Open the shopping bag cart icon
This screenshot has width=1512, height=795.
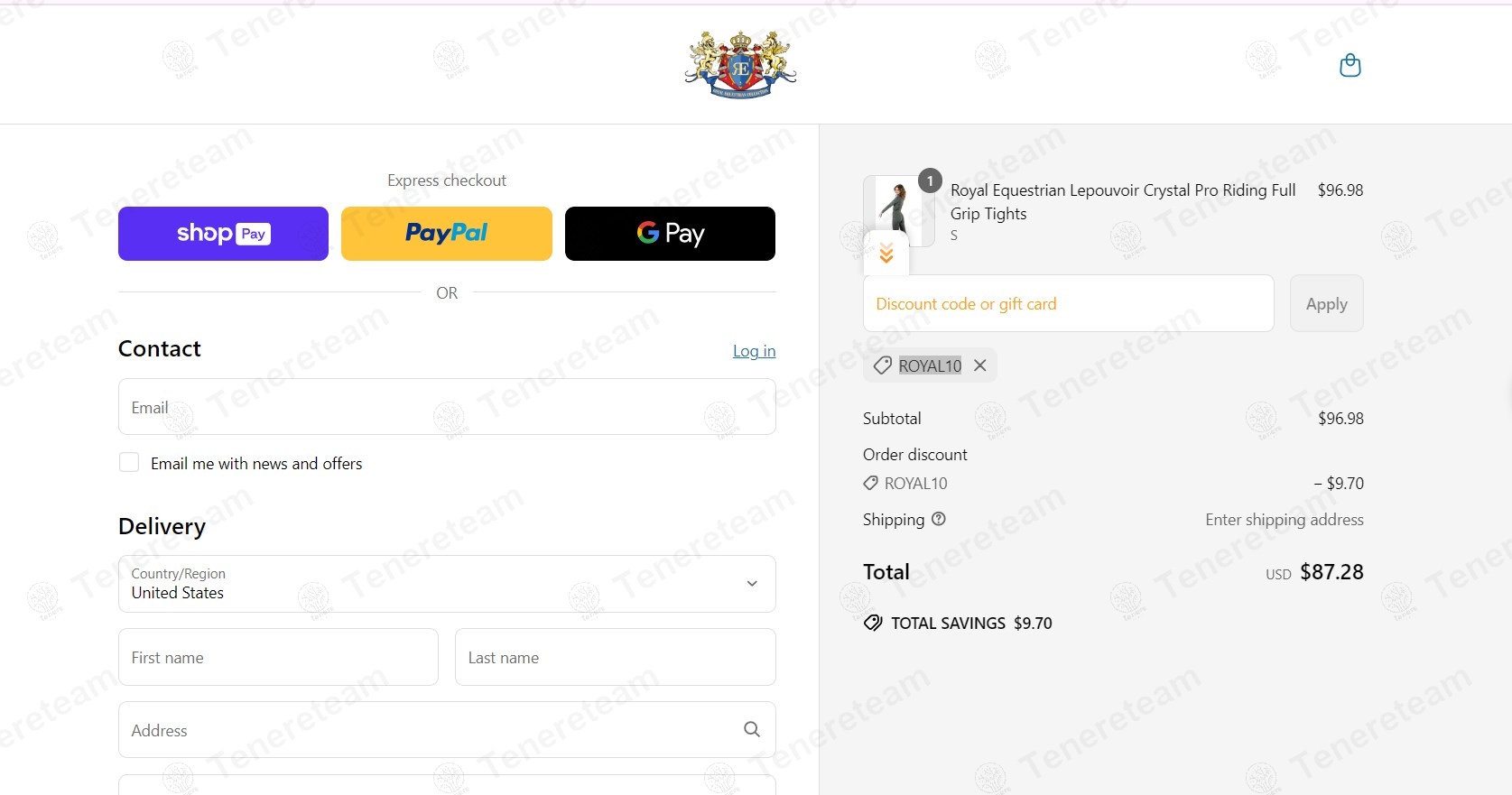click(x=1350, y=65)
